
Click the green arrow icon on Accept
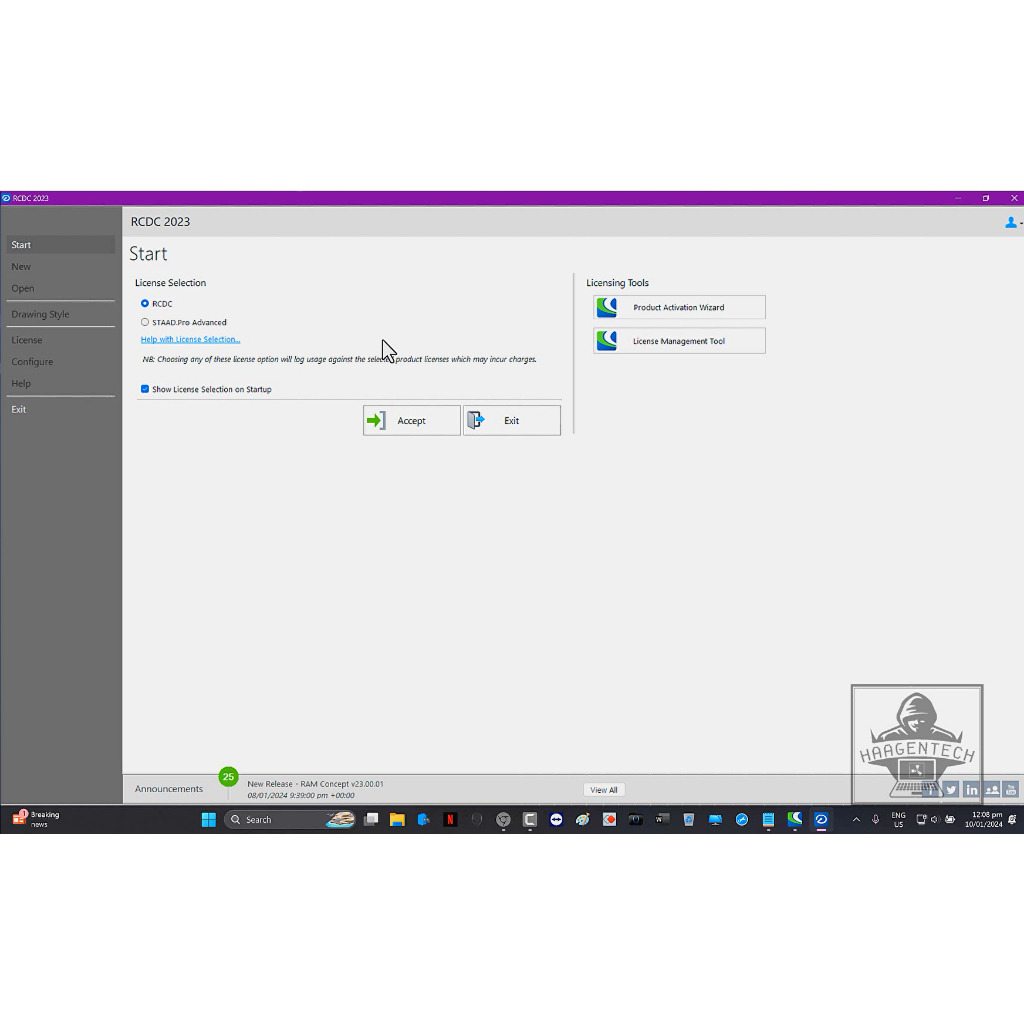click(x=376, y=421)
